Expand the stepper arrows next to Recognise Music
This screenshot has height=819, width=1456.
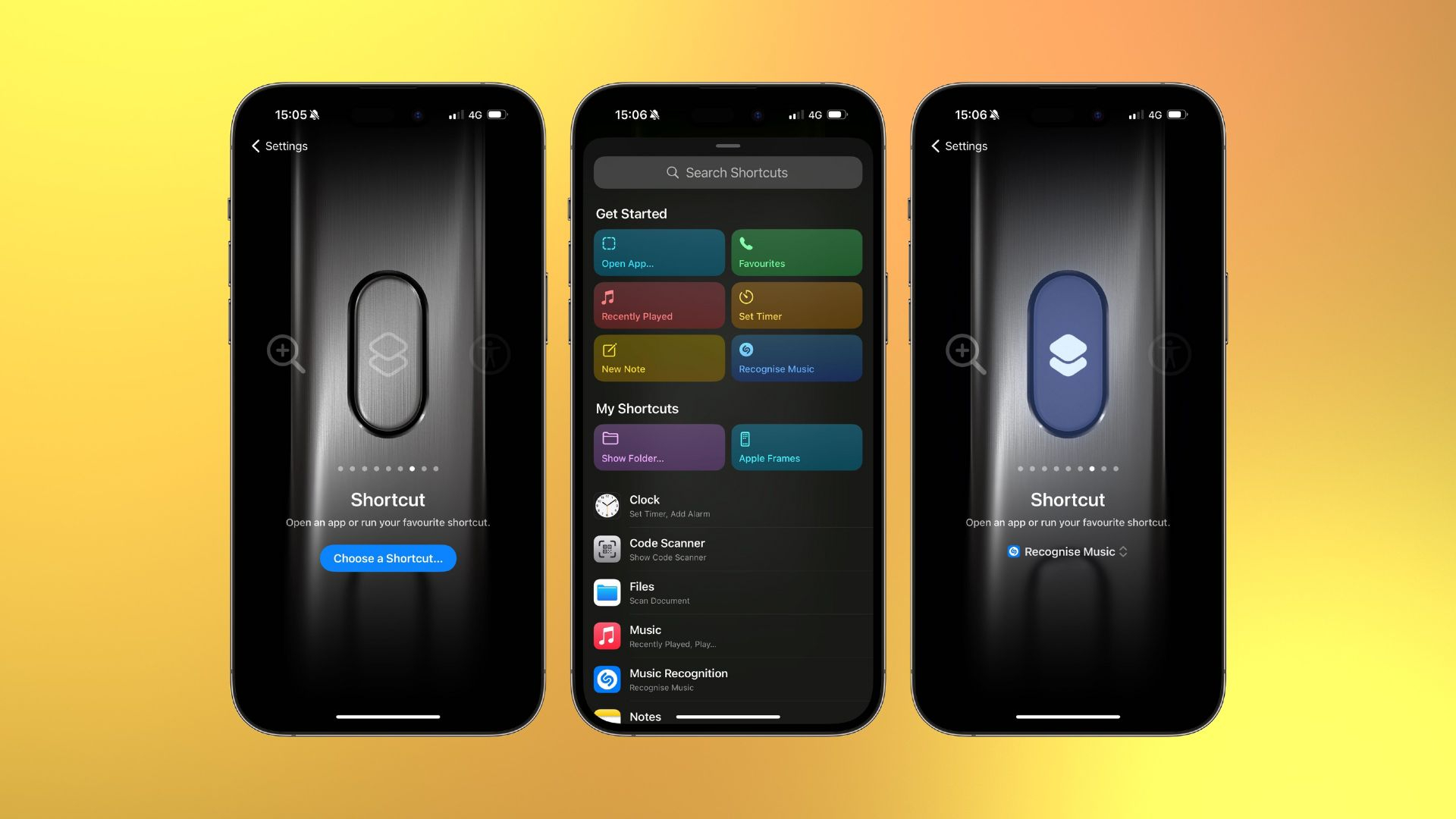coord(1124,551)
